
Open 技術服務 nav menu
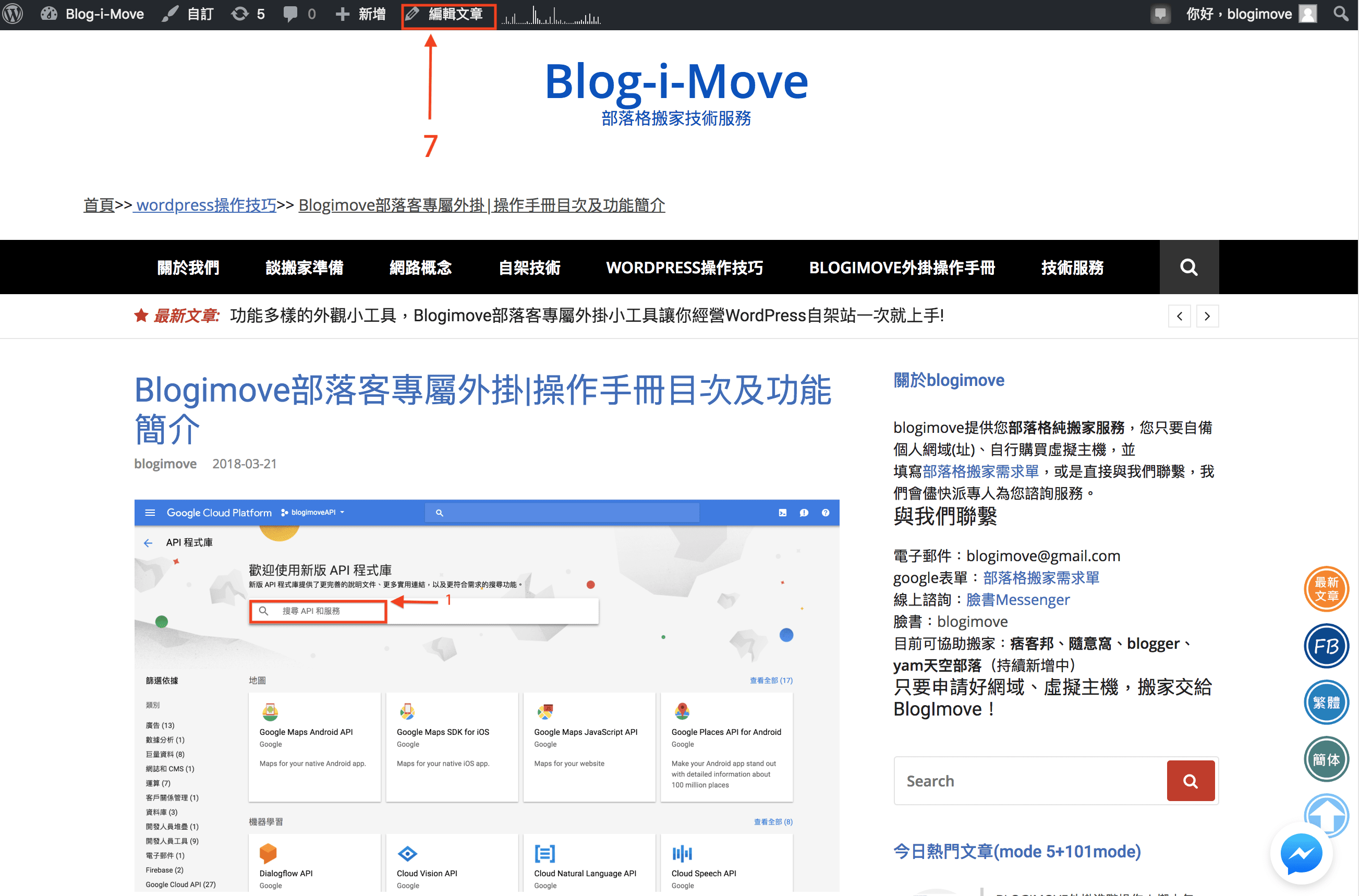click(1072, 267)
